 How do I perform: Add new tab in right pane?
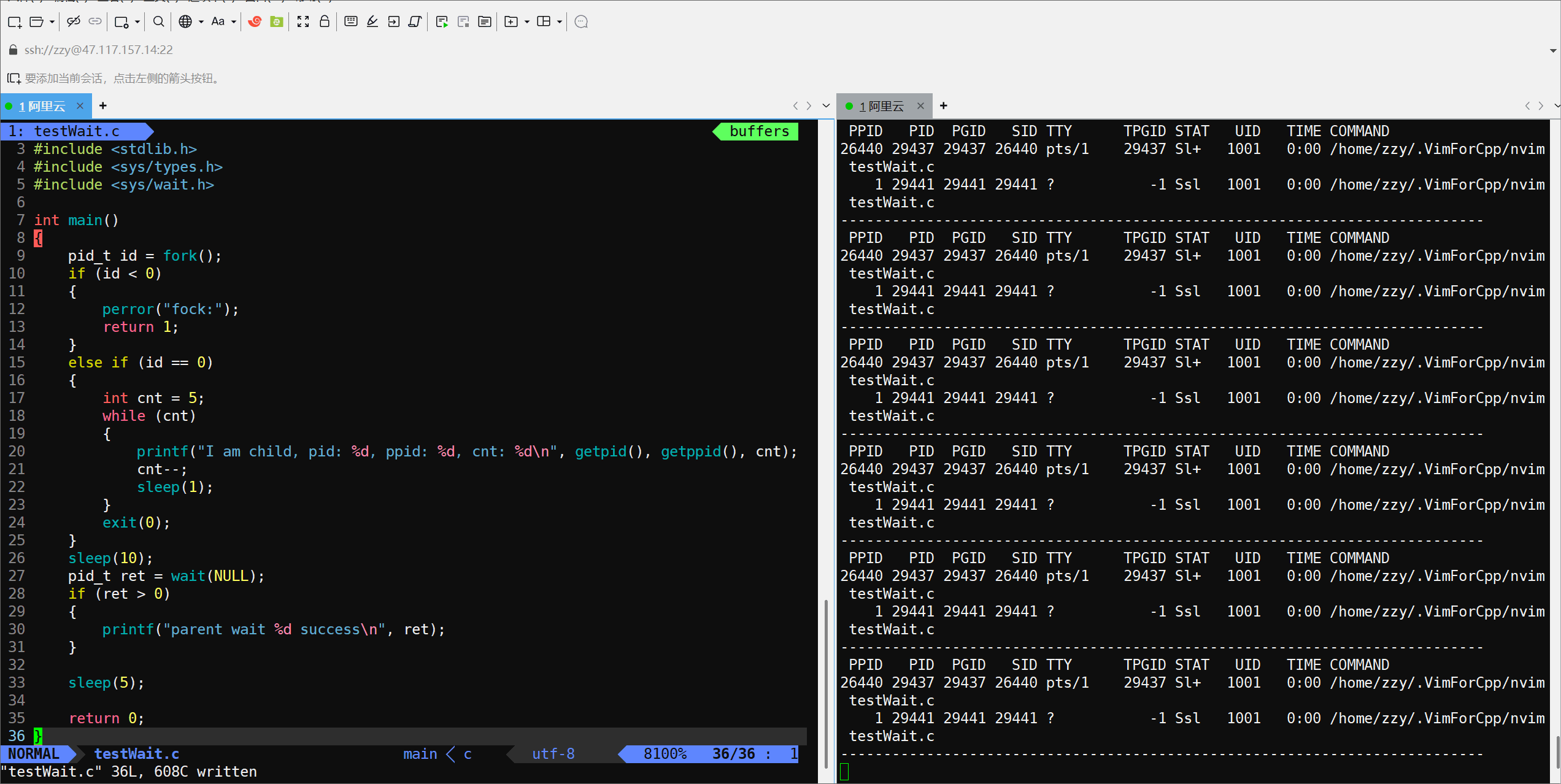click(944, 106)
